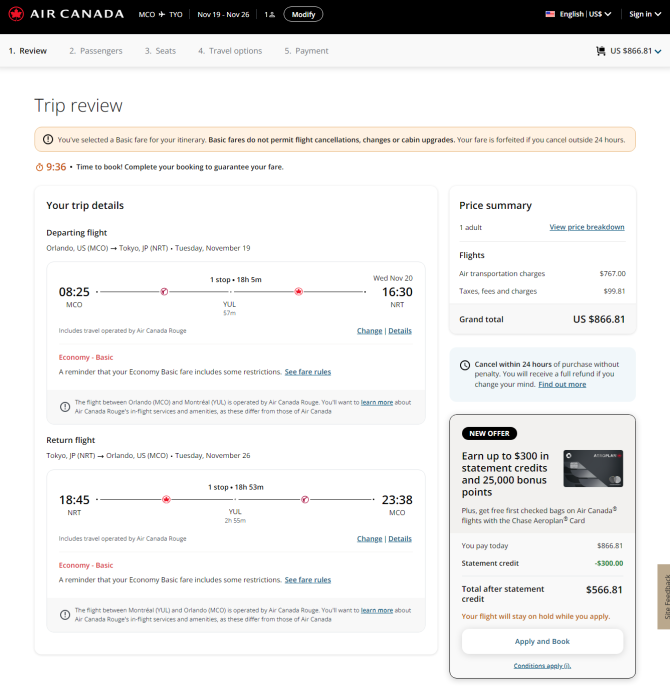Image resolution: width=670 pixels, height=686 pixels.
Task: Click the 1 stop • 18h 53m return label
Action: coord(235,487)
